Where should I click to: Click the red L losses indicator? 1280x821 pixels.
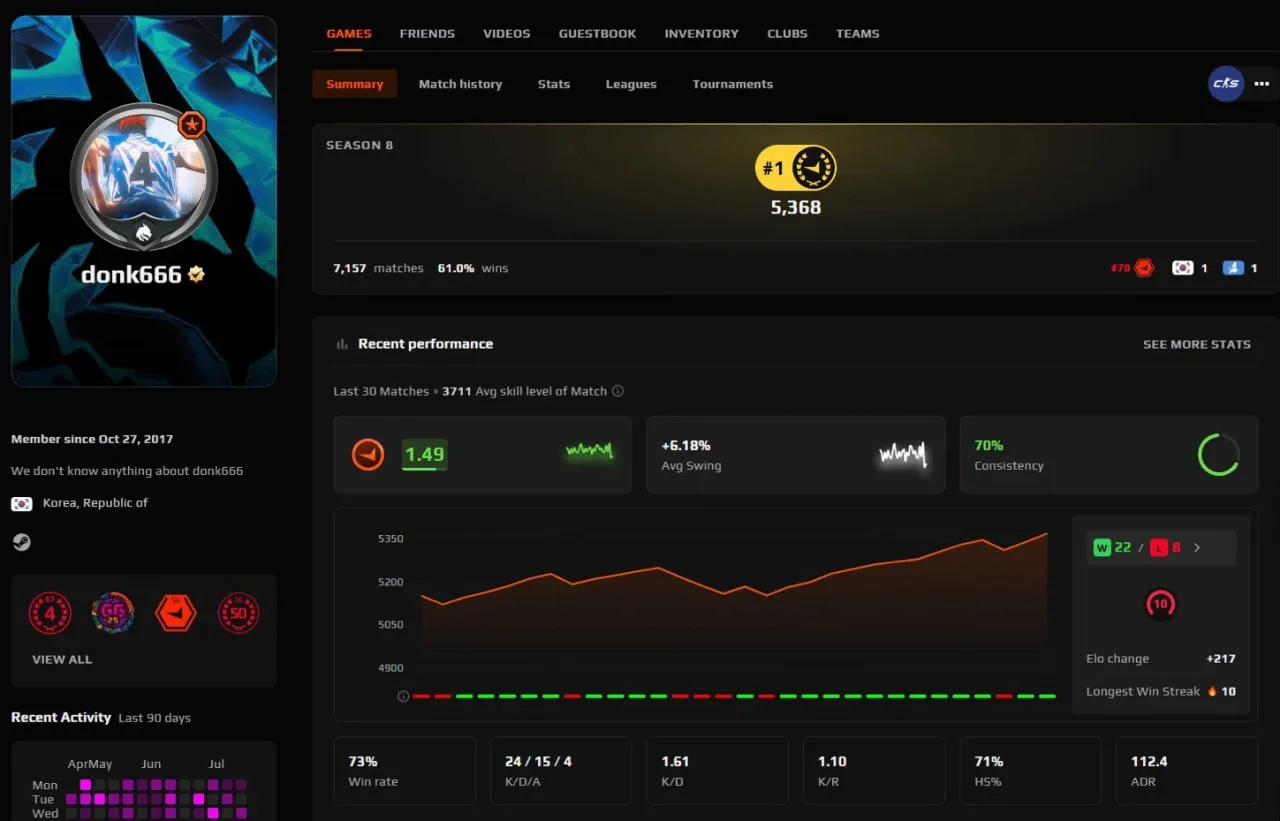click(x=1158, y=548)
